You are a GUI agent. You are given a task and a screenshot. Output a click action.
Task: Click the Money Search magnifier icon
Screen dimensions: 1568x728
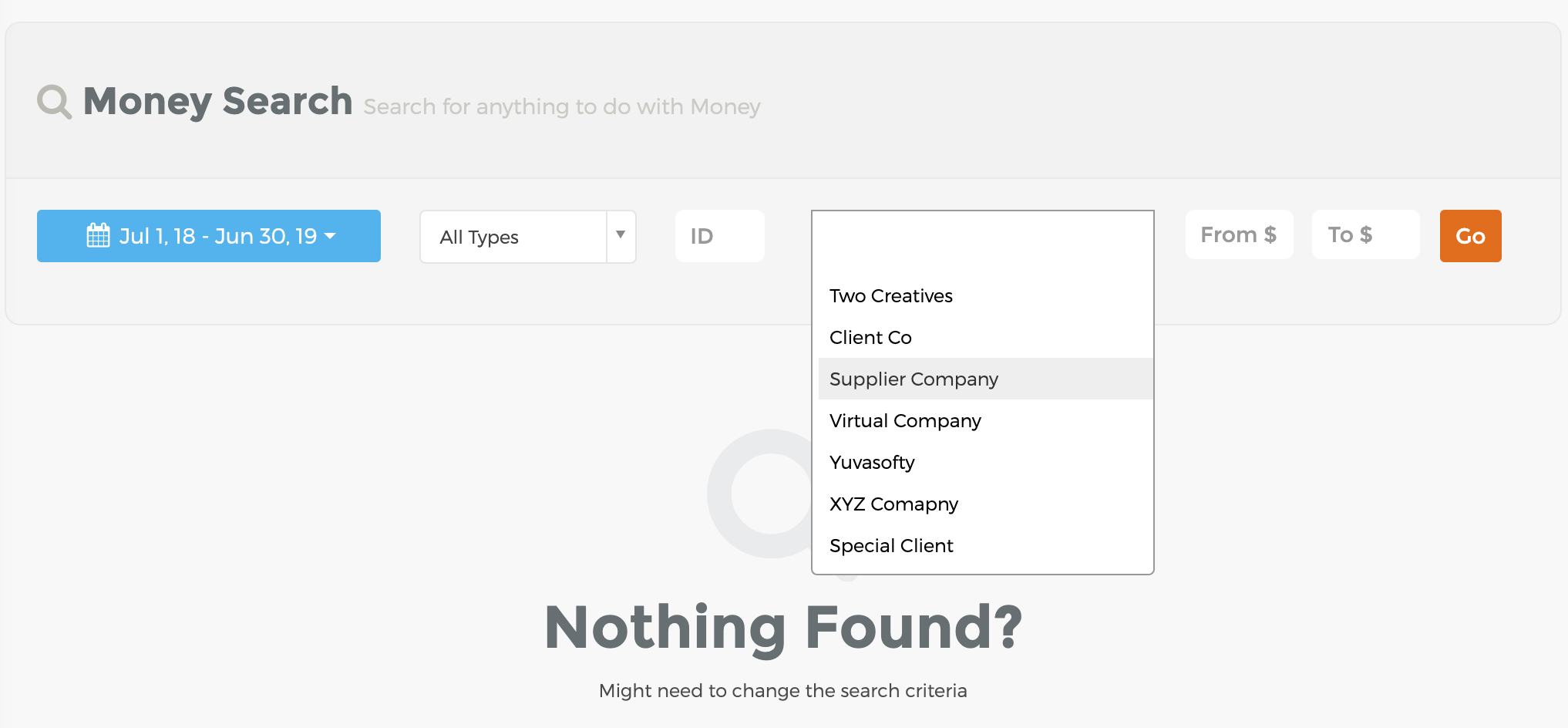point(55,102)
